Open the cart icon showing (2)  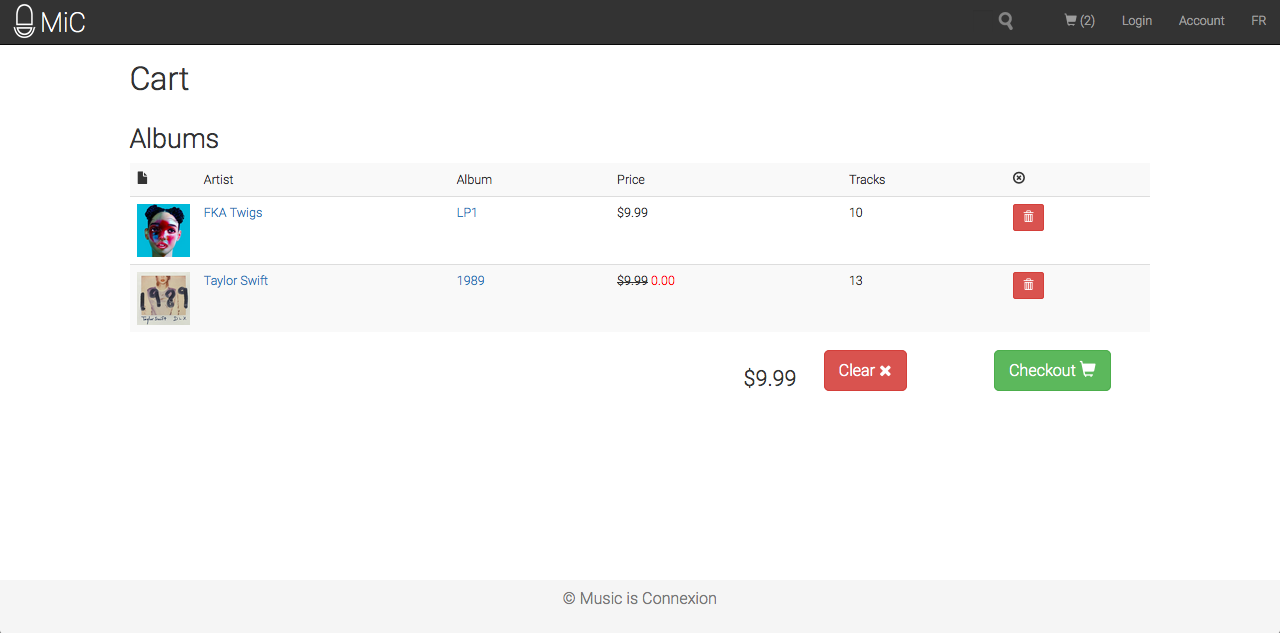click(1079, 20)
